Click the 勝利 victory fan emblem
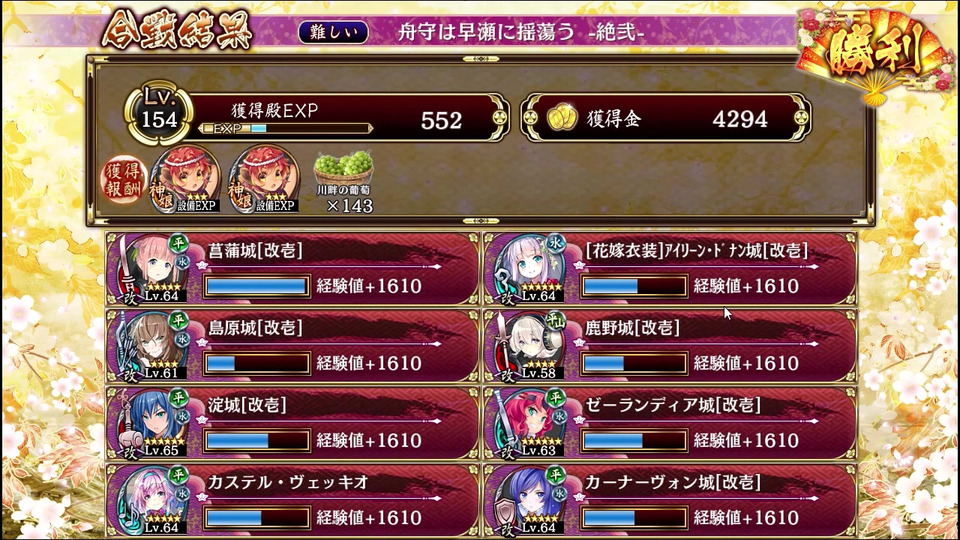The image size is (960, 540). tap(877, 54)
